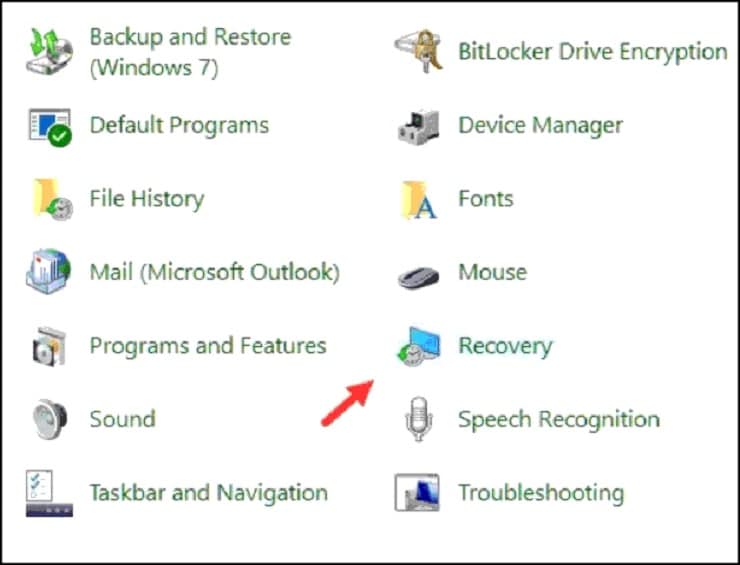The image size is (740, 565).
Task: Open the Mail mailbox icon
Action: click(49, 272)
